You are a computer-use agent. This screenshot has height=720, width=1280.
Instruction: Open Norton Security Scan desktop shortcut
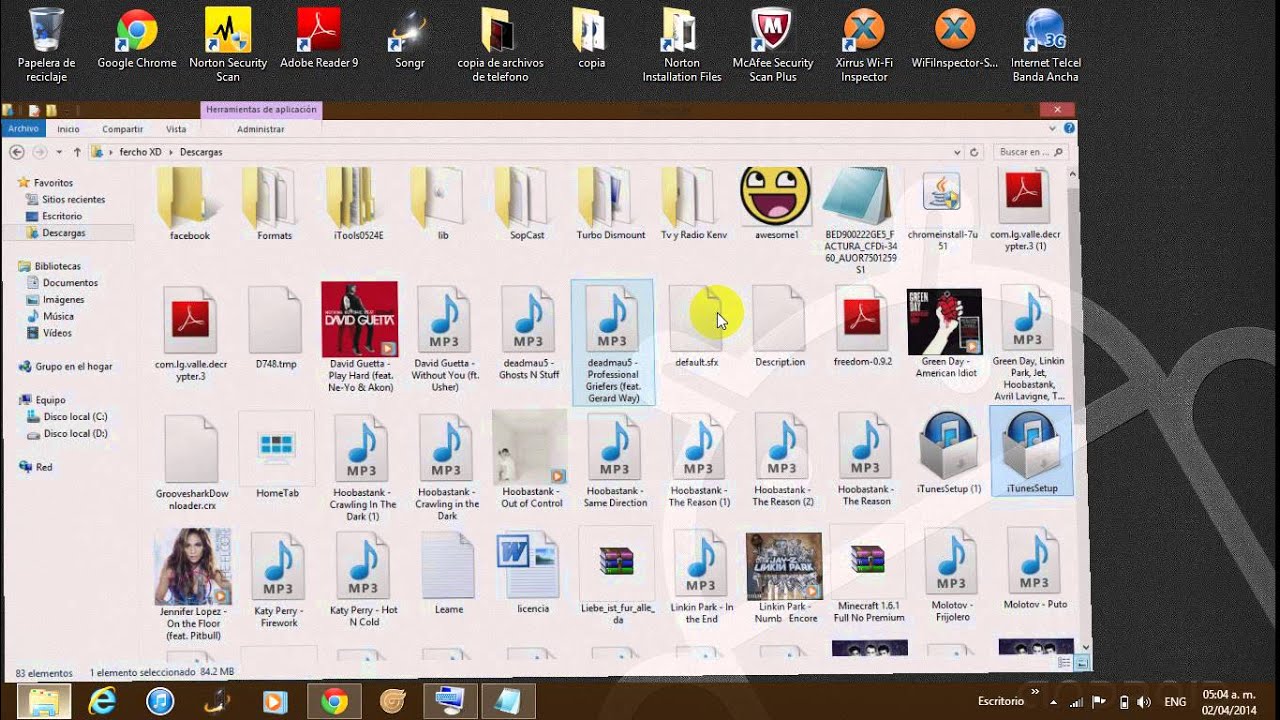click(228, 45)
